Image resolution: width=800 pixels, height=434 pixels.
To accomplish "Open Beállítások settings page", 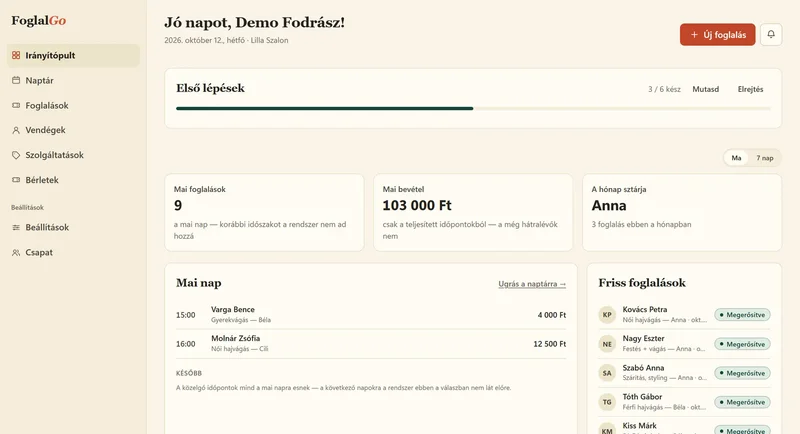I will (73, 227).
